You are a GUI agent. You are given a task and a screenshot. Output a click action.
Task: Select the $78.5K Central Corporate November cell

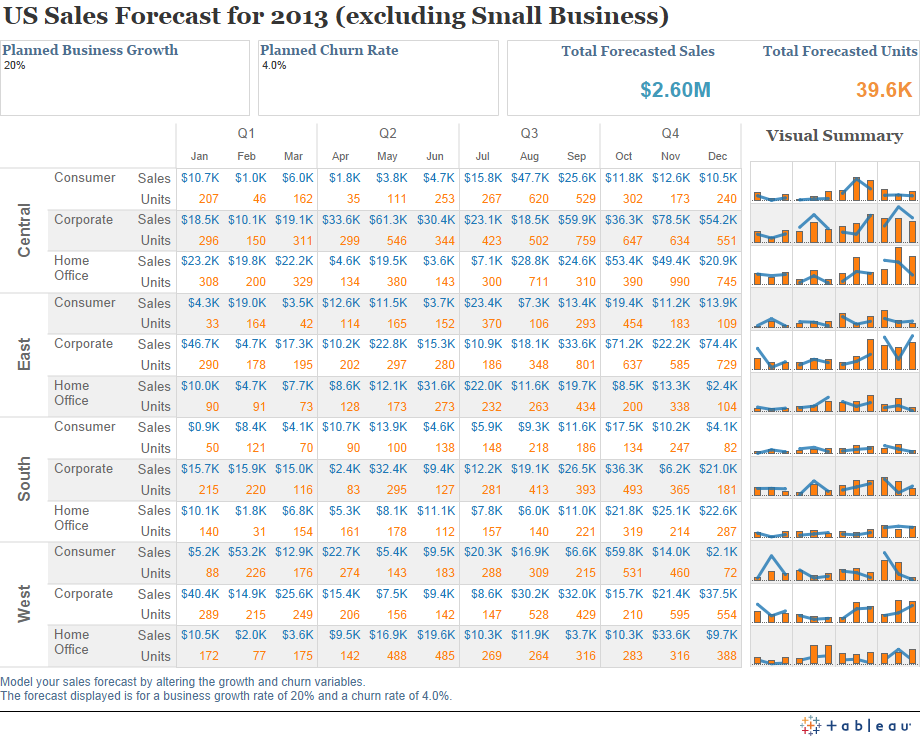pyautogui.click(x=670, y=219)
